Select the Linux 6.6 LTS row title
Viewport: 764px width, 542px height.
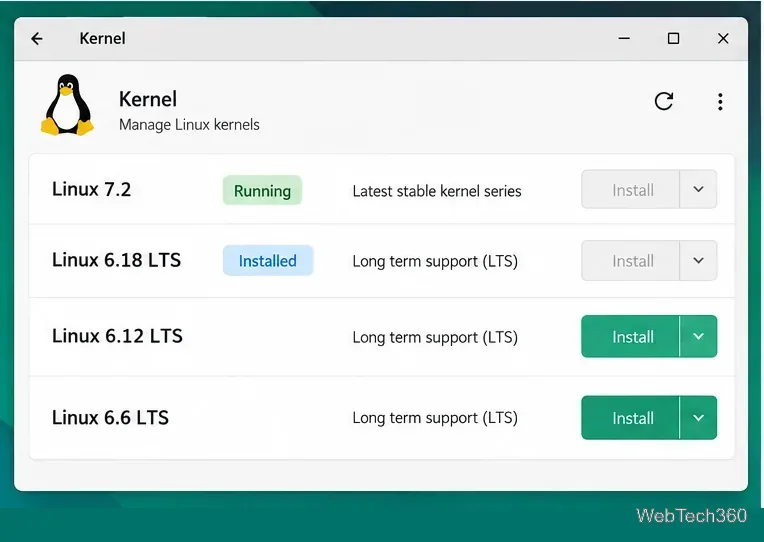click(x=111, y=417)
